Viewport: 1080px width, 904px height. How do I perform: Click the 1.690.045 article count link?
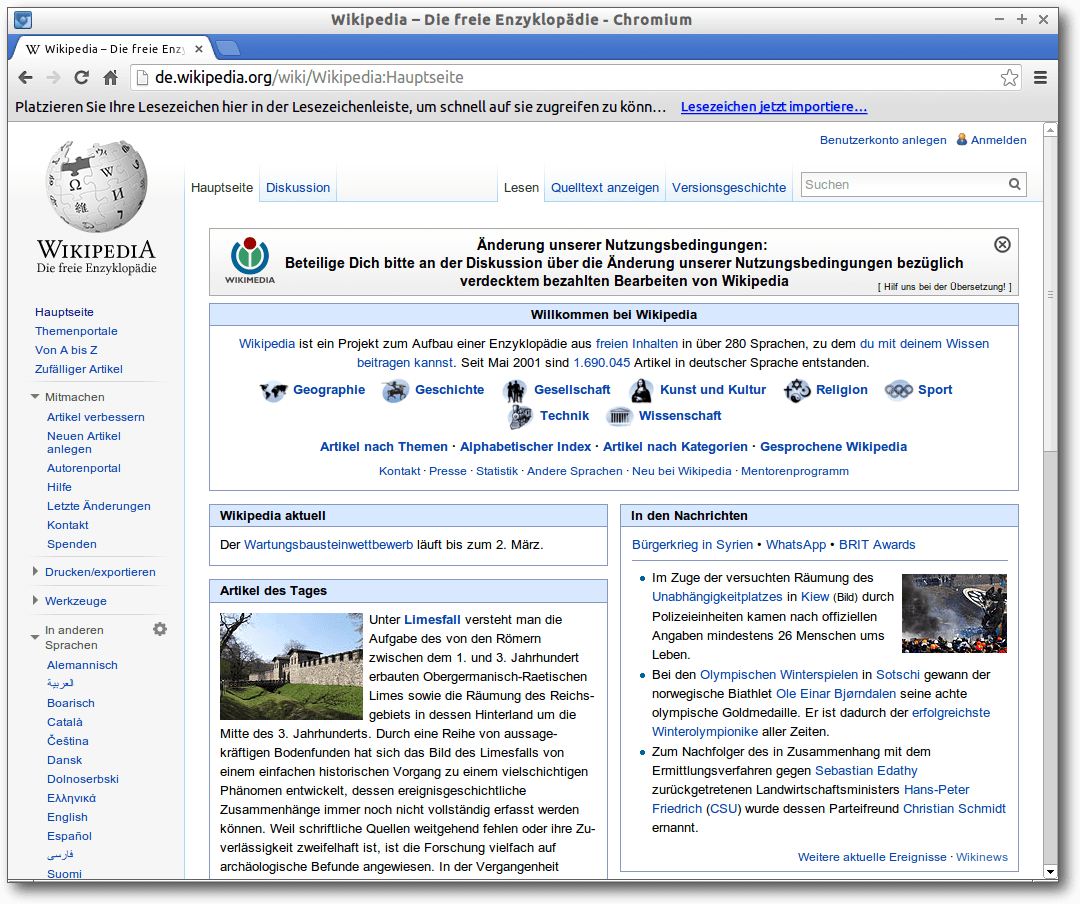(601, 362)
